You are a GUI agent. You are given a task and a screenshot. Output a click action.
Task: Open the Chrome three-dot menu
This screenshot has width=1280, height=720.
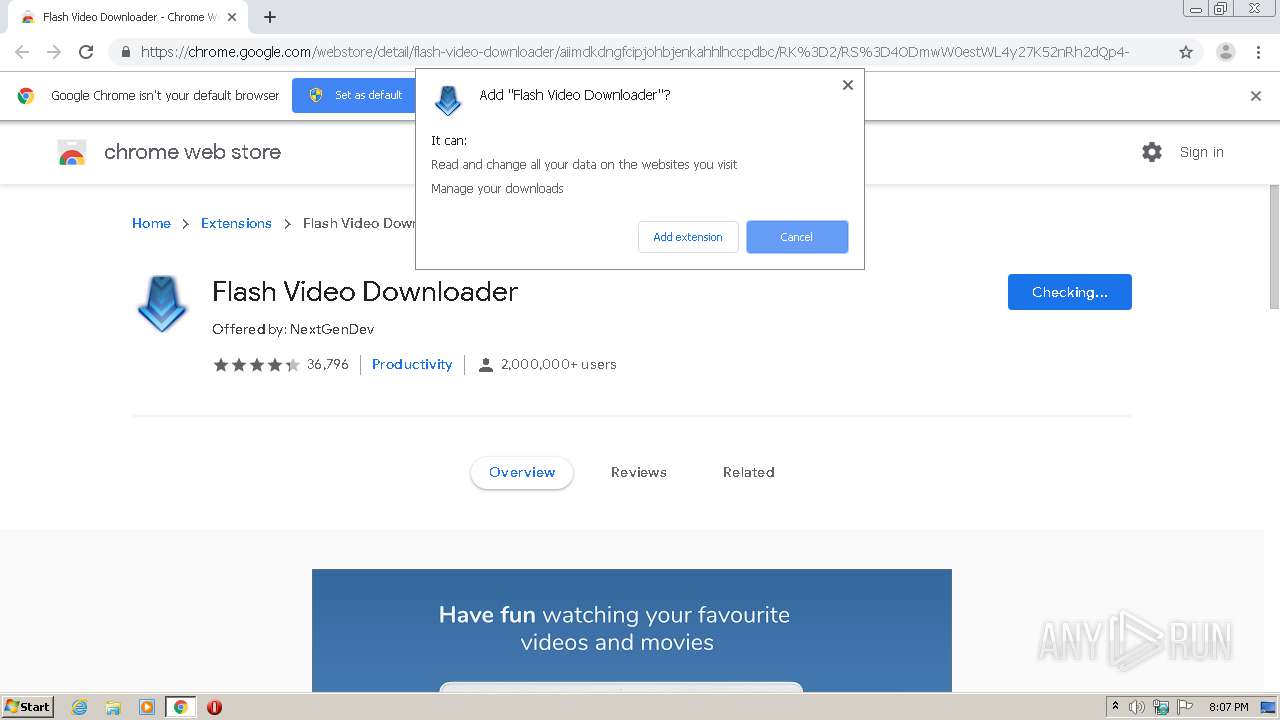[1259, 52]
